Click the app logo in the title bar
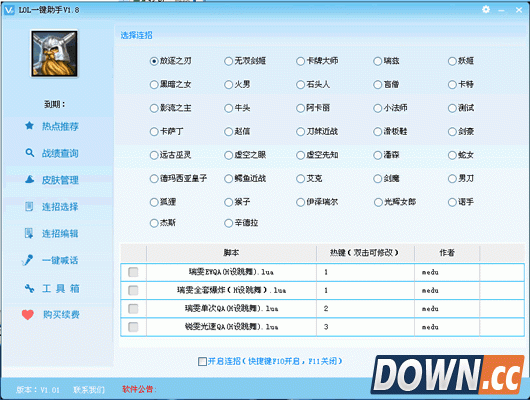 pos(9,10)
